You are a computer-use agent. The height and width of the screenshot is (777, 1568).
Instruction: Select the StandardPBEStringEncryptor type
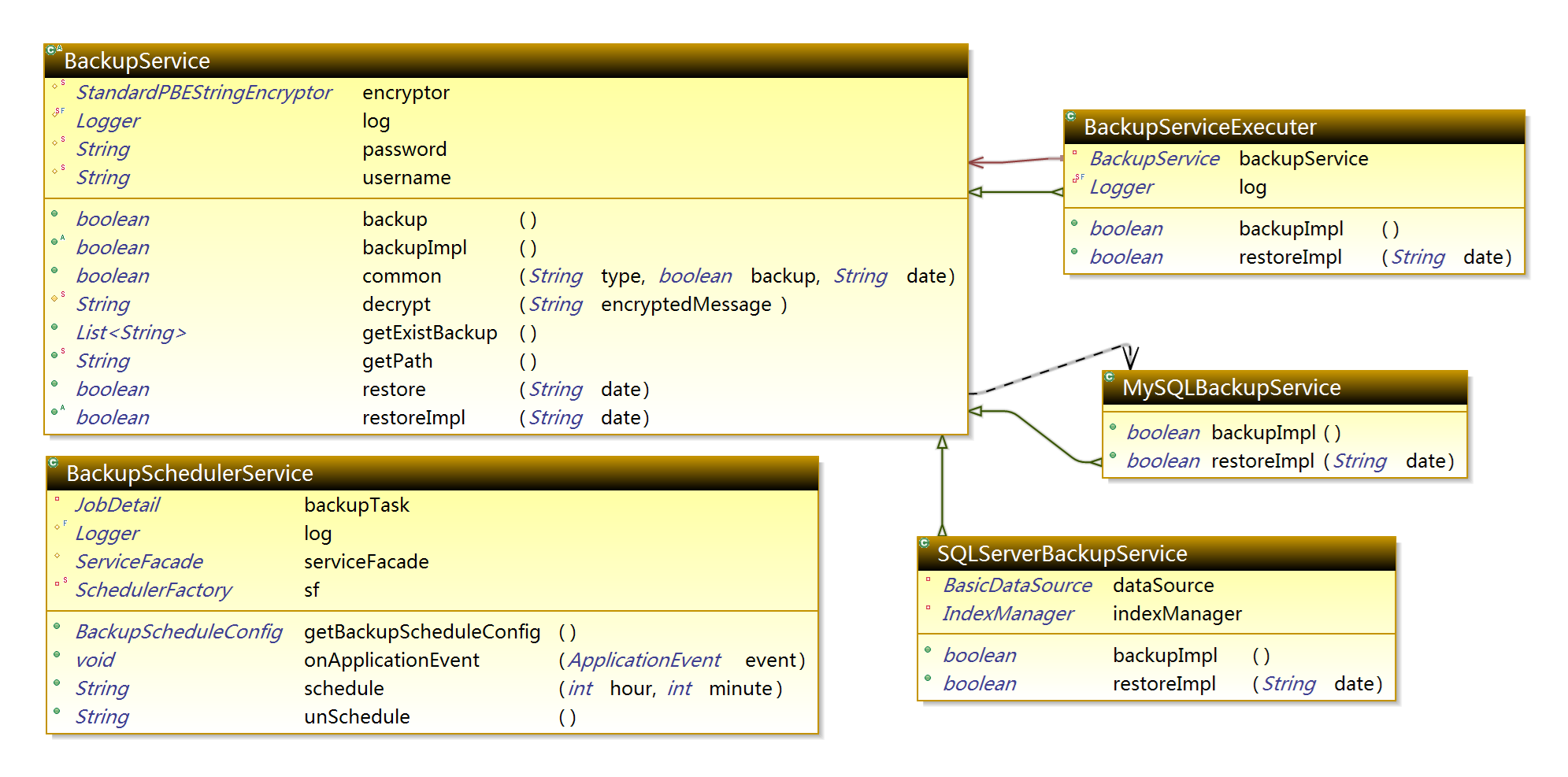click(x=204, y=93)
